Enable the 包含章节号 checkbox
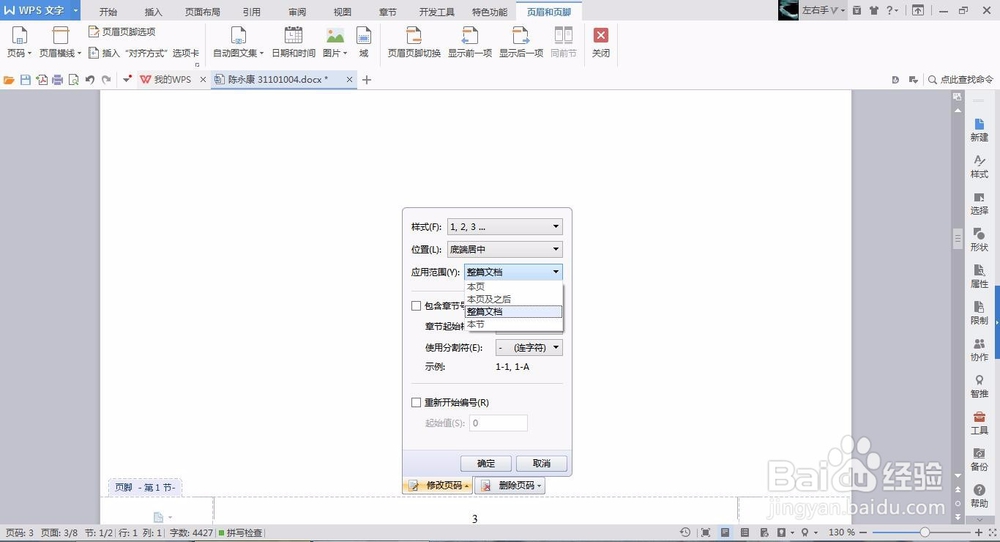 point(416,306)
